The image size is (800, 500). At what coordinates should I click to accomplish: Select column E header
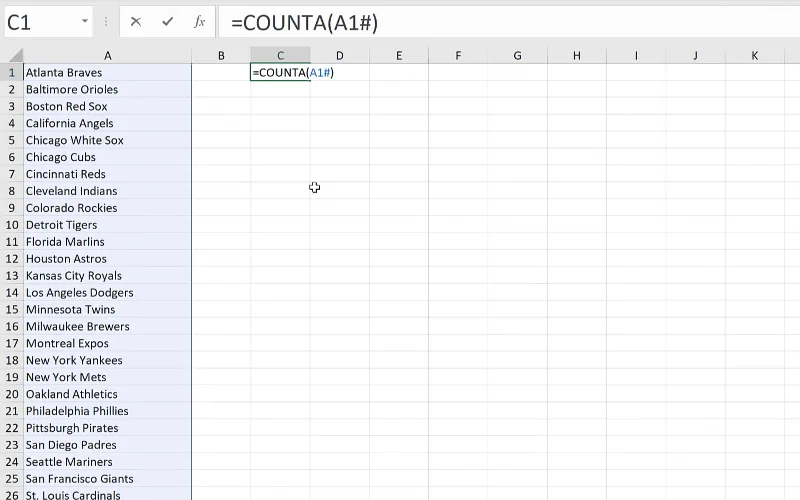click(399, 55)
